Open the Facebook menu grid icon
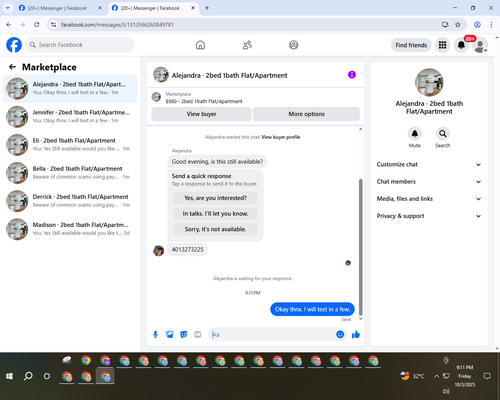Screen dimensions: 500x400 pyautogui.click(x=442, y=45)
